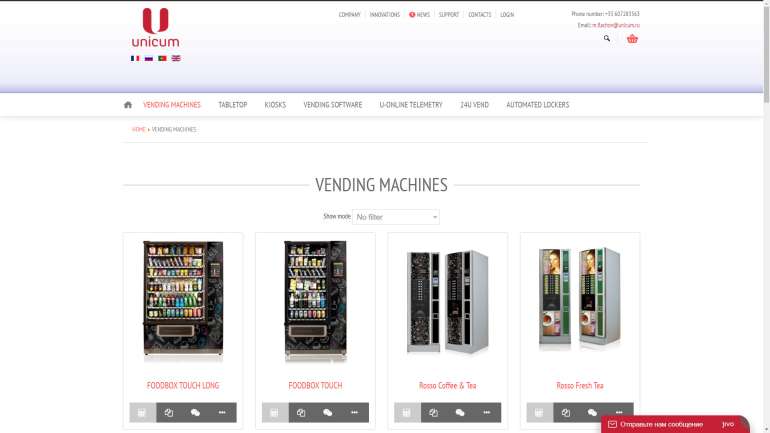This screenshot has width=770, height=433.
Task: Click the grid icon under Rosso Coffee & Tea
Action: tap(407, 412)
